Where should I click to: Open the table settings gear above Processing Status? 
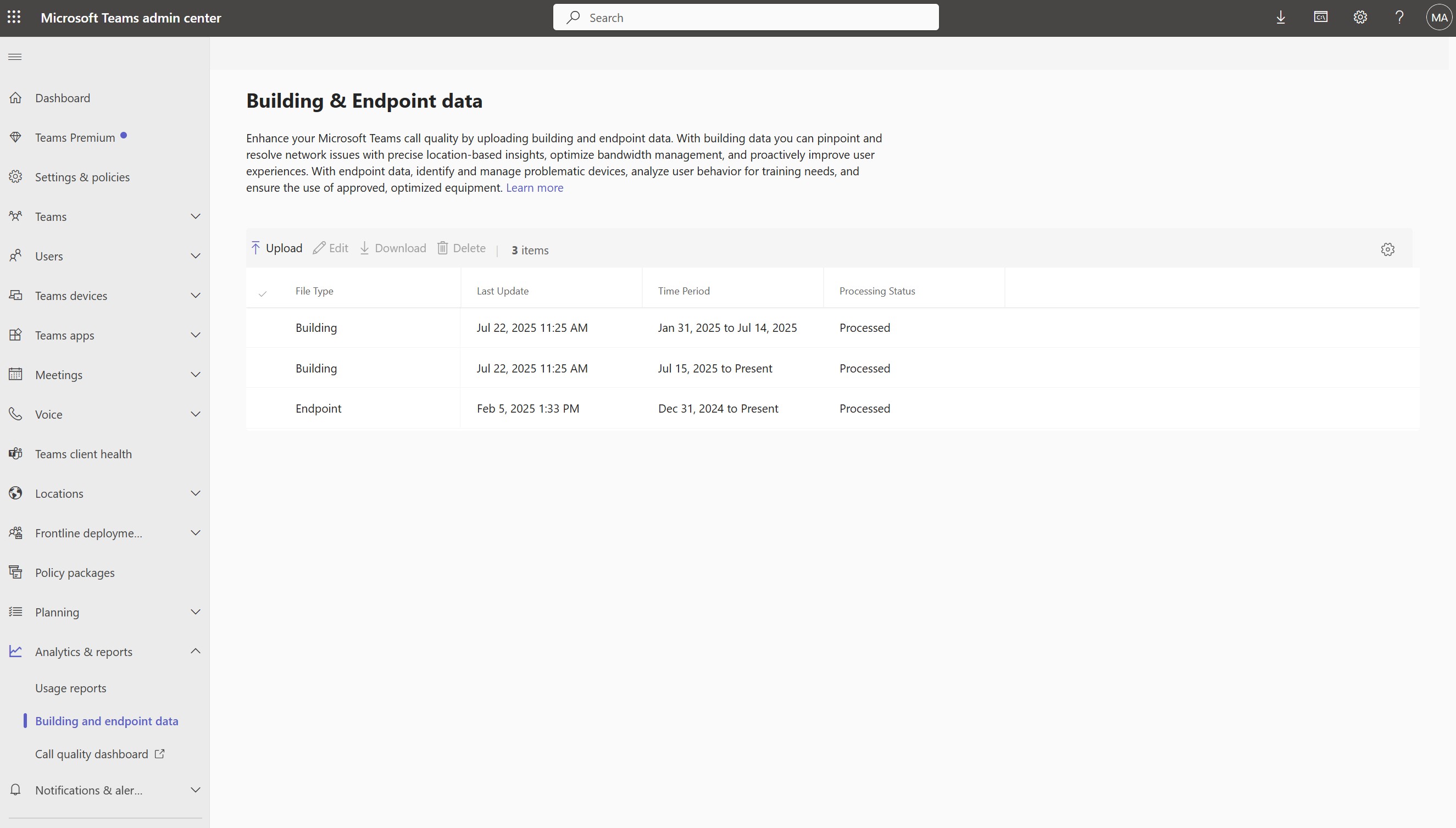[x=1388, y=249]
